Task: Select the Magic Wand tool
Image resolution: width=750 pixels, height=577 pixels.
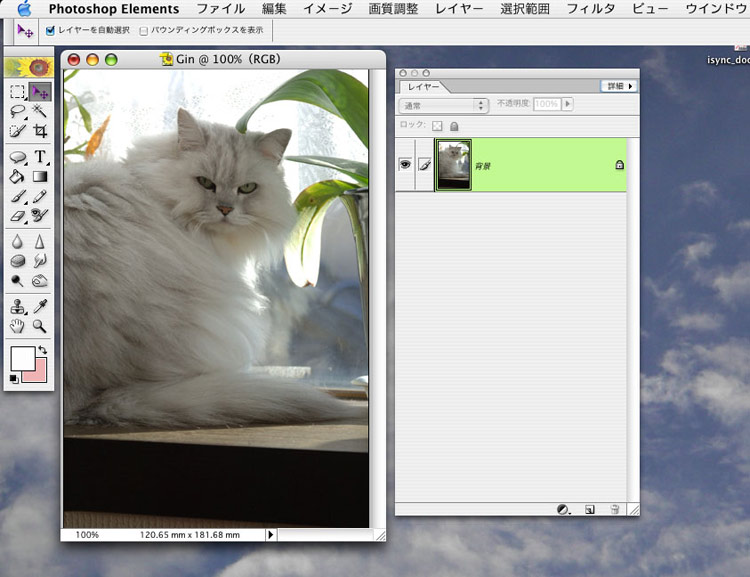Action: 40,111
